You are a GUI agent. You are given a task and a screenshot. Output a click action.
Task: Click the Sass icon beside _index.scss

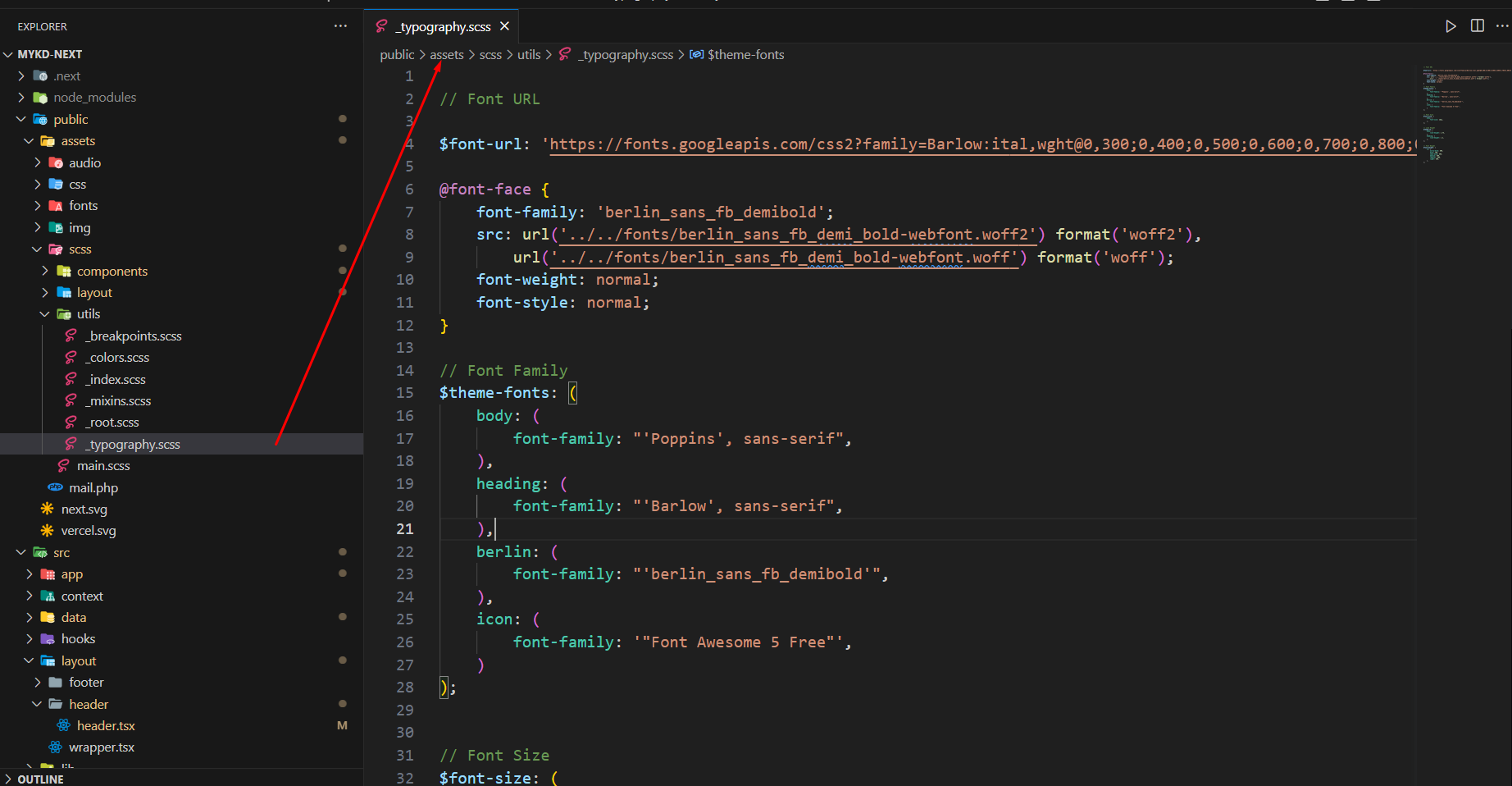(71, 379)
